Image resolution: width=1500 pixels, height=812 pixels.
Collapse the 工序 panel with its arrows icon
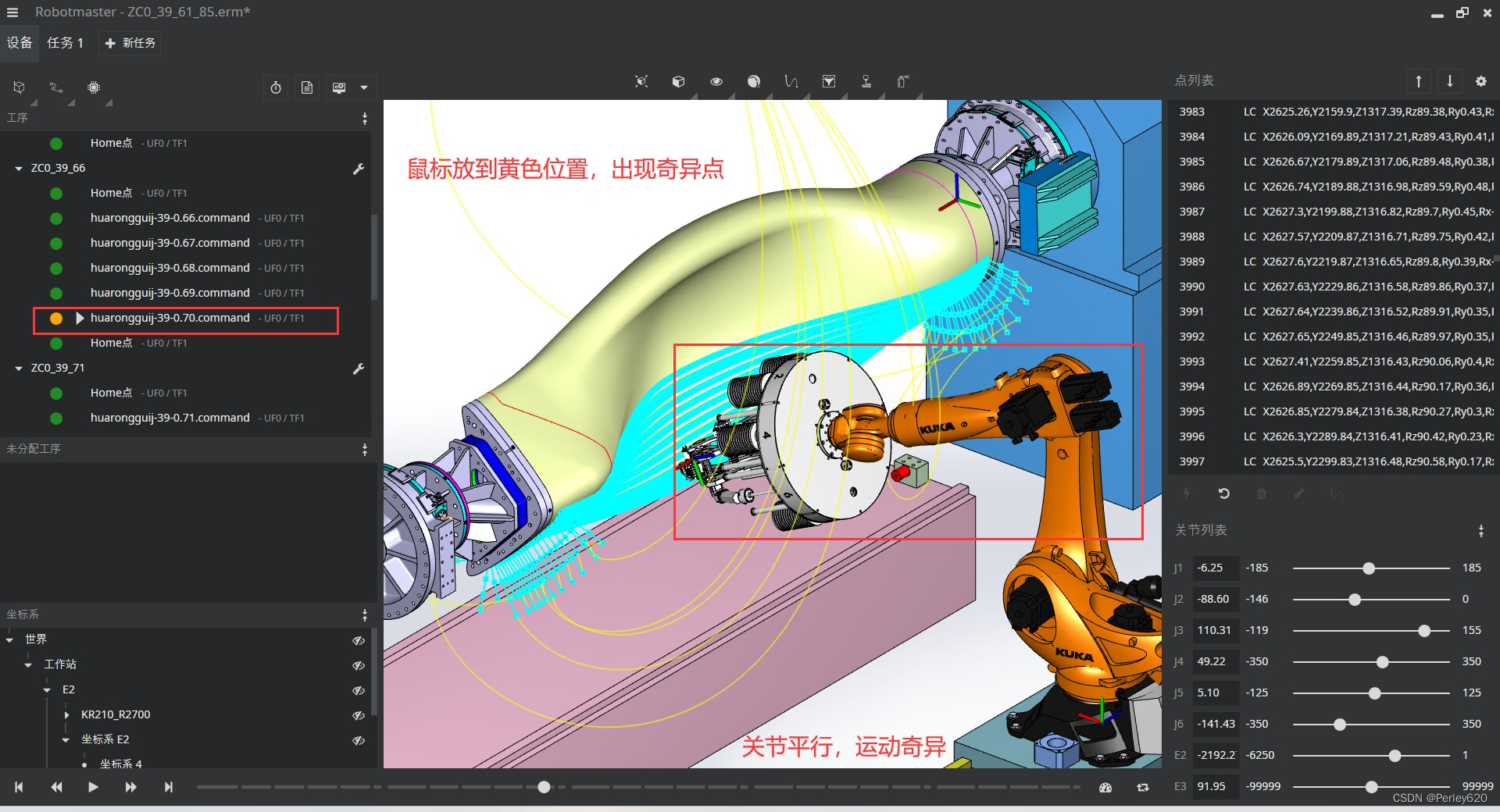point(365,118)
